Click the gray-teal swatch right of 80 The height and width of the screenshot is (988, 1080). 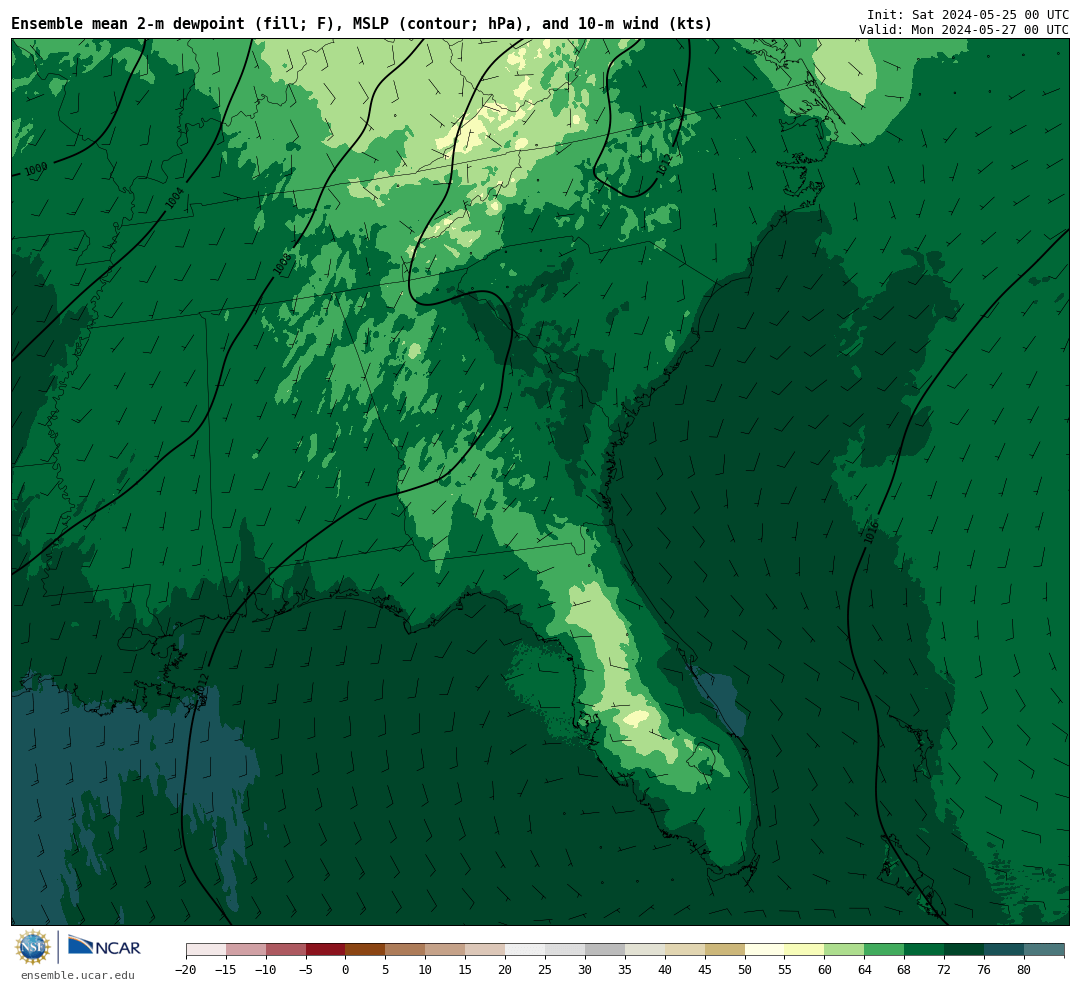(x=1045, y=950)
